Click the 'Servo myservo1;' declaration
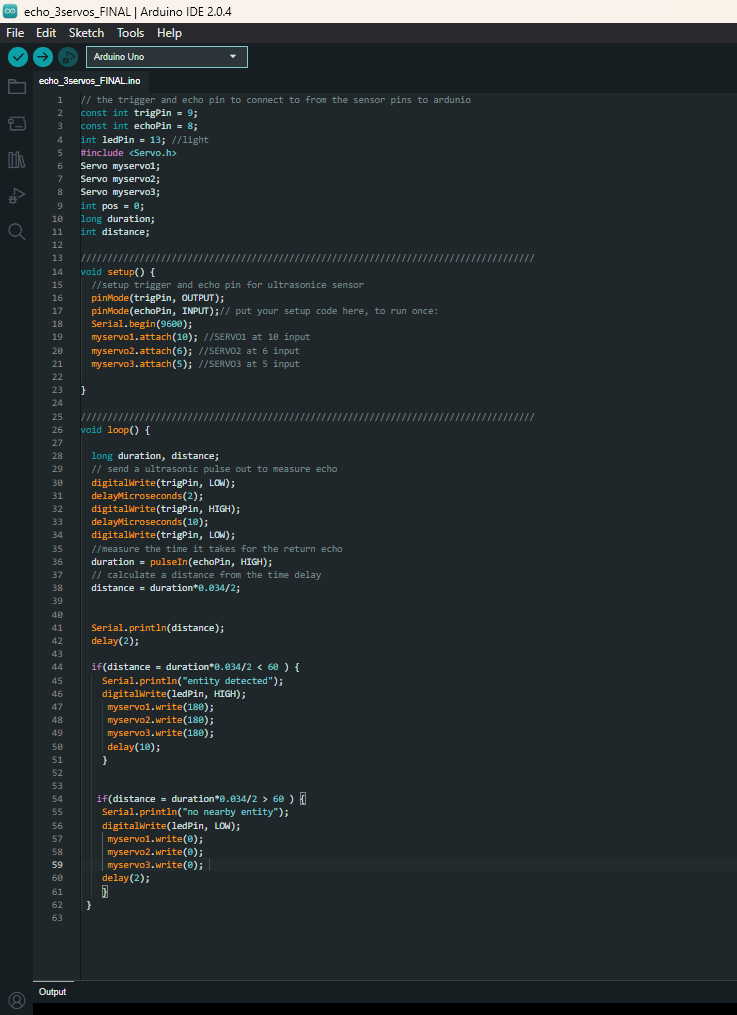 coord(120,166)
